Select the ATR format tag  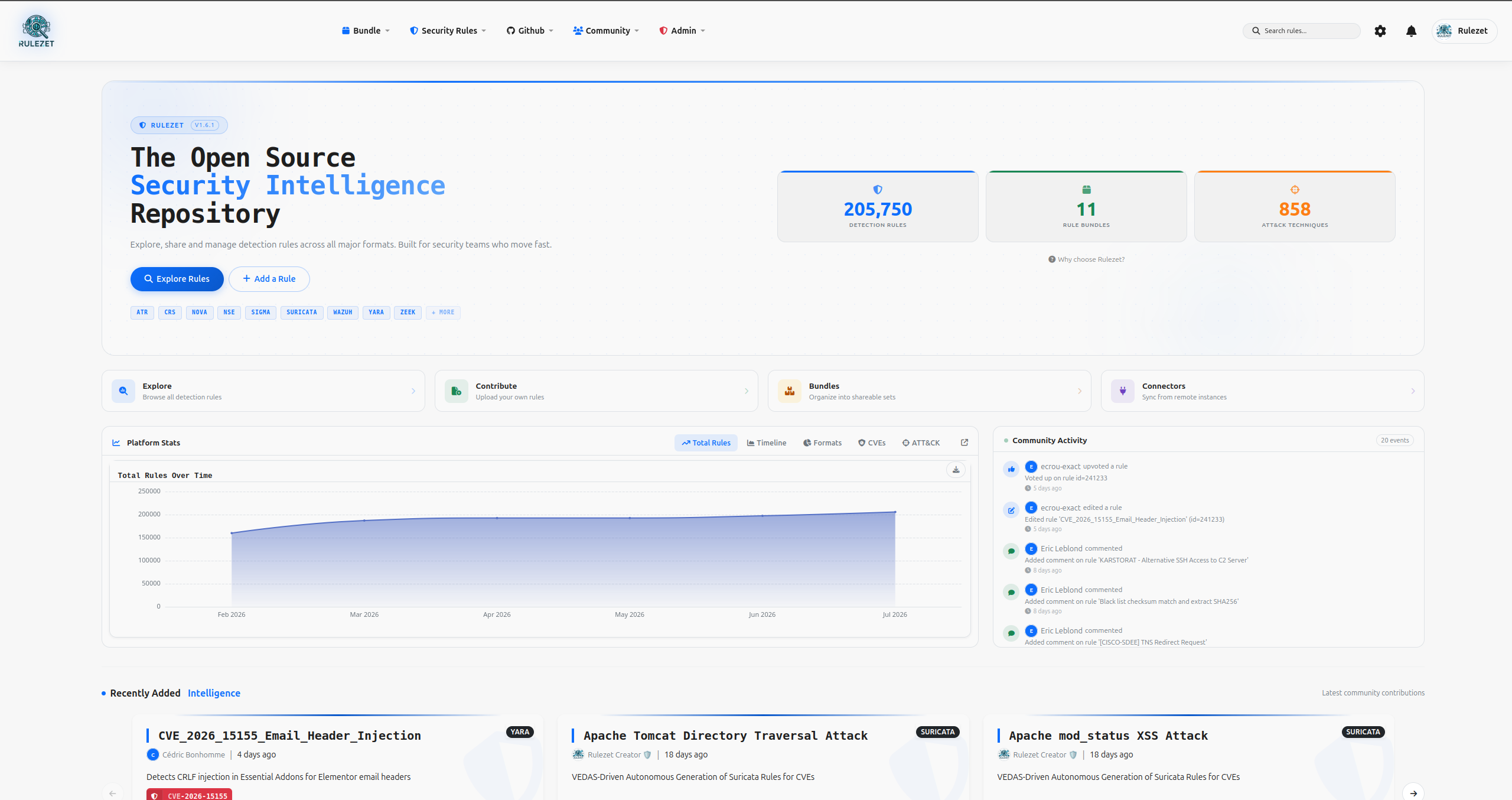pos(142,313)
